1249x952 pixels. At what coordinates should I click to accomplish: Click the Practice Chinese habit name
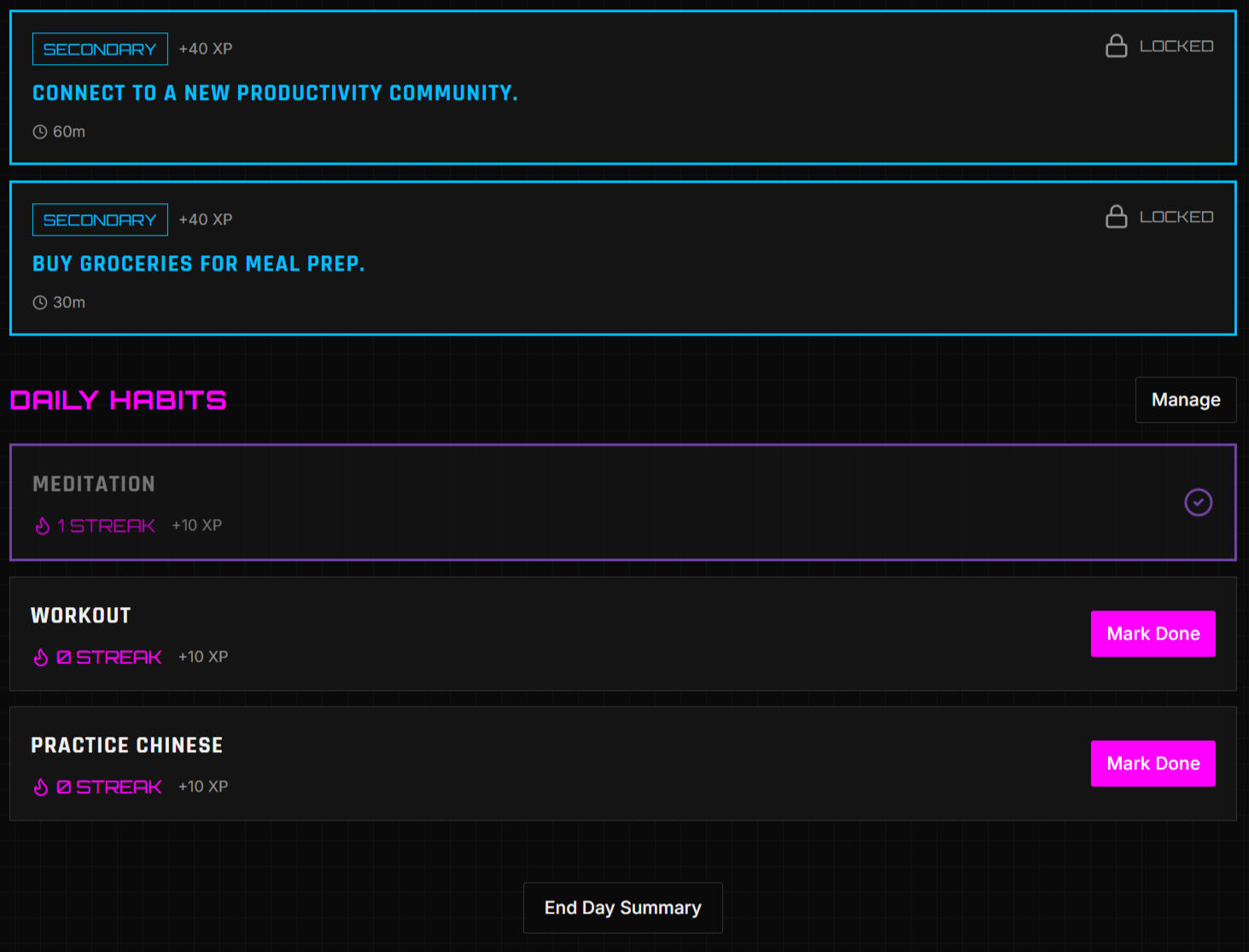pyautogui.click(x=126, y=745)
